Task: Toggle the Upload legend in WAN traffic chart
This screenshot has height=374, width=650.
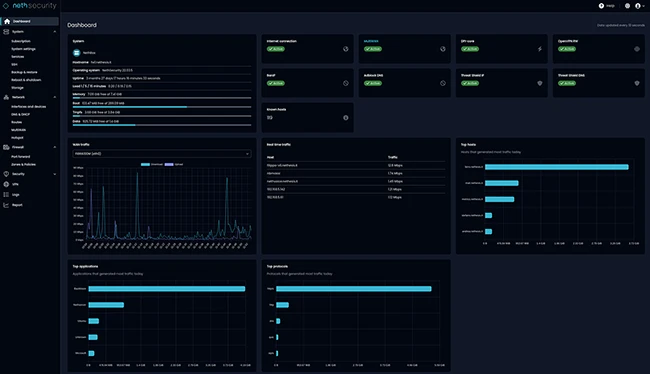Action: pos(174,165)
